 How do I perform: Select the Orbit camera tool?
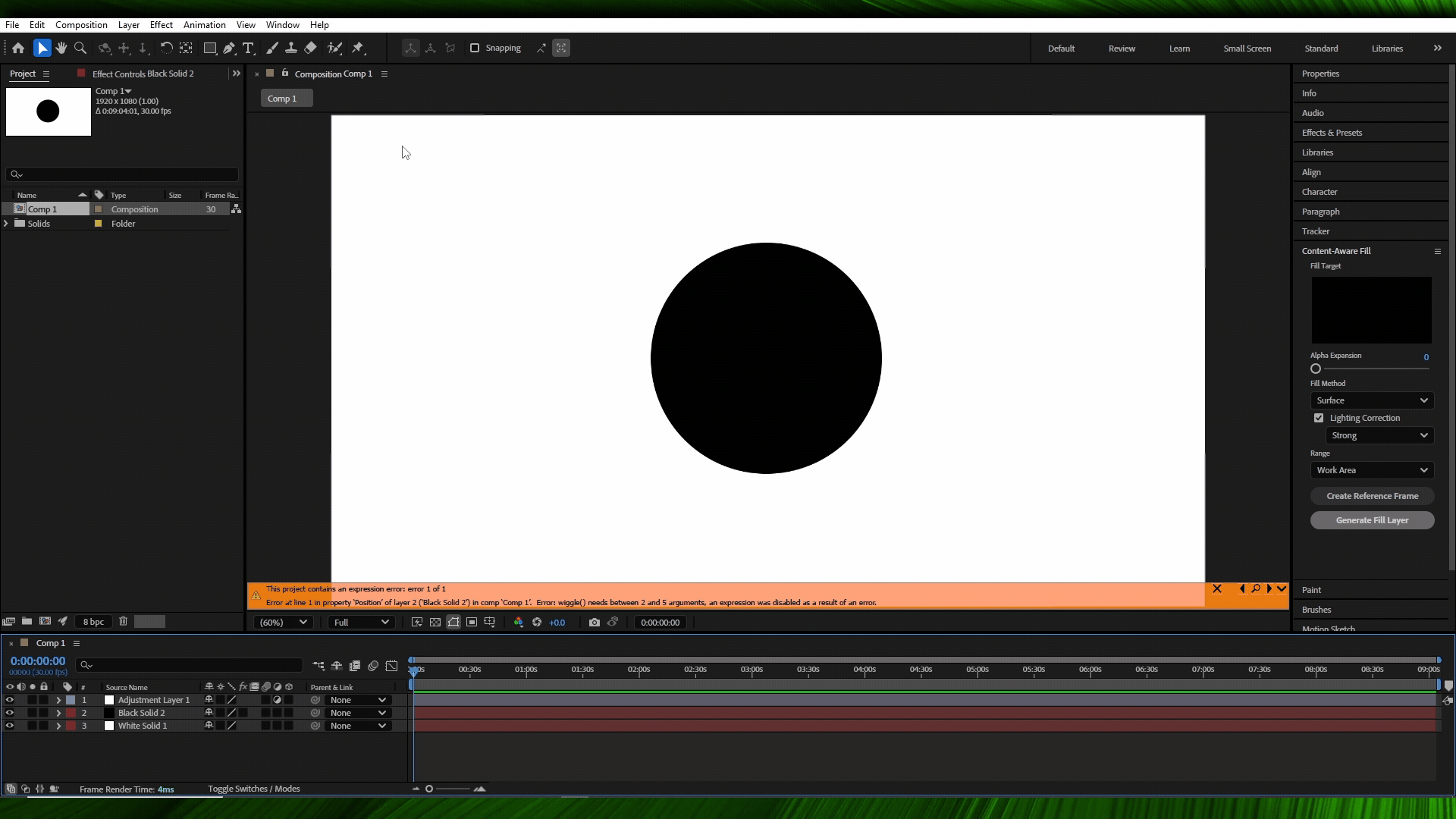[x=105, y=48]
